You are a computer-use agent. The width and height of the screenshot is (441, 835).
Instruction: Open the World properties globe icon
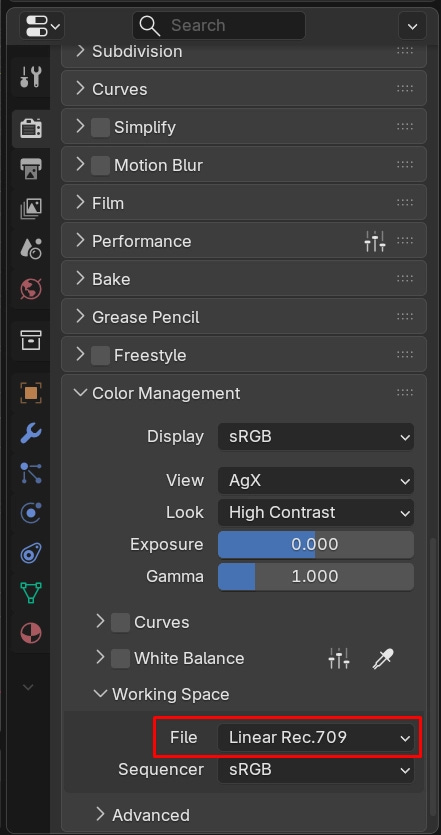[x=31, y=289]
